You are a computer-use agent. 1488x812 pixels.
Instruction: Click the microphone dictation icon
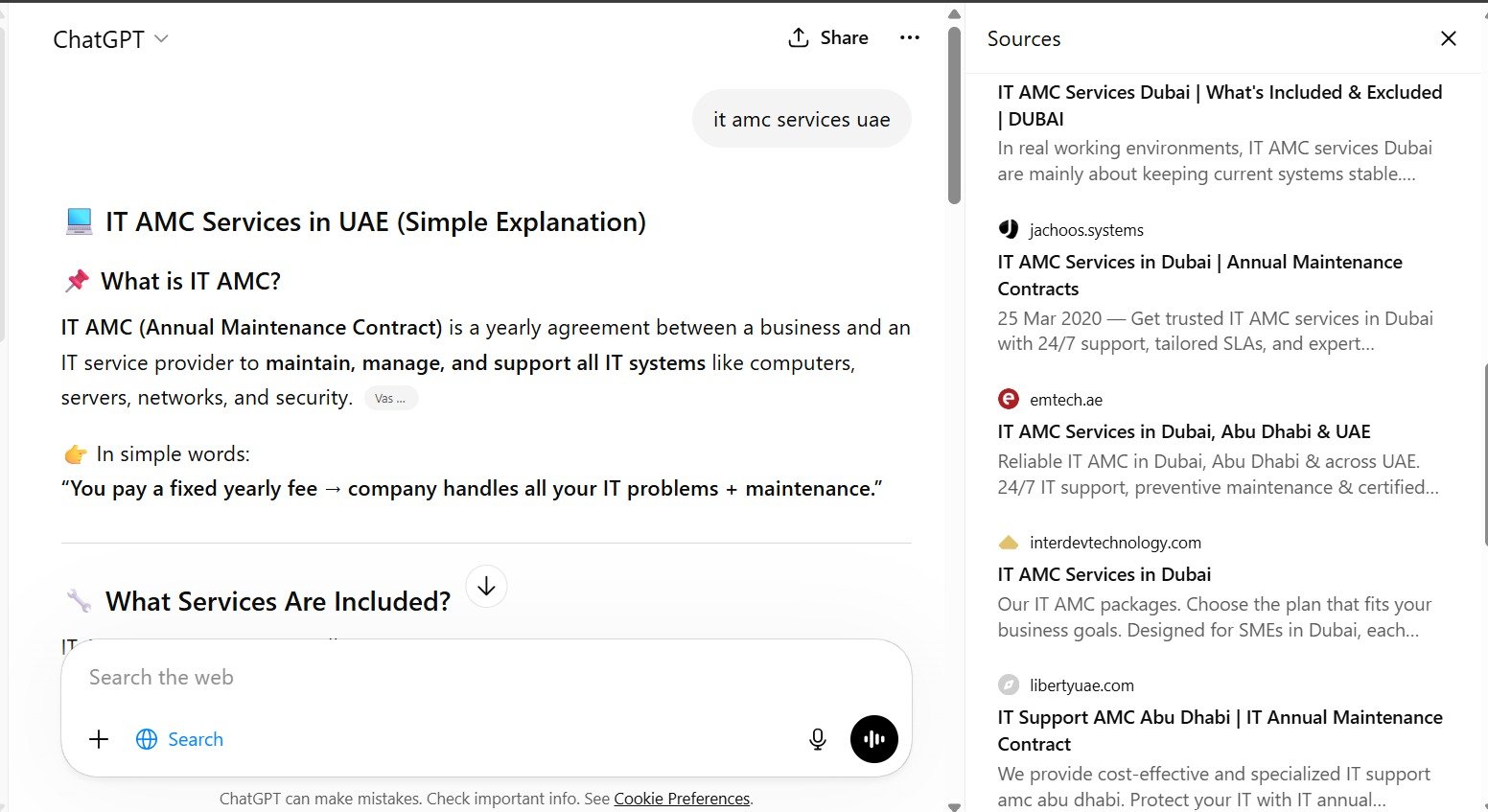[817, 739]
